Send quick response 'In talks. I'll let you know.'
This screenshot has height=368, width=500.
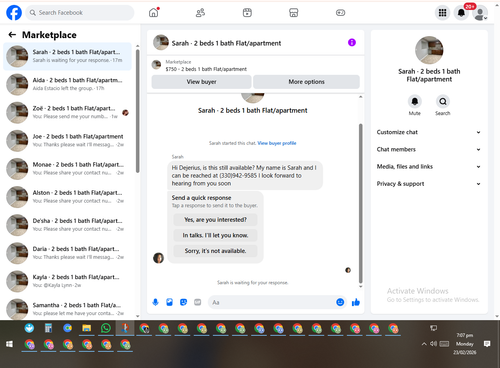click(215, 235)
